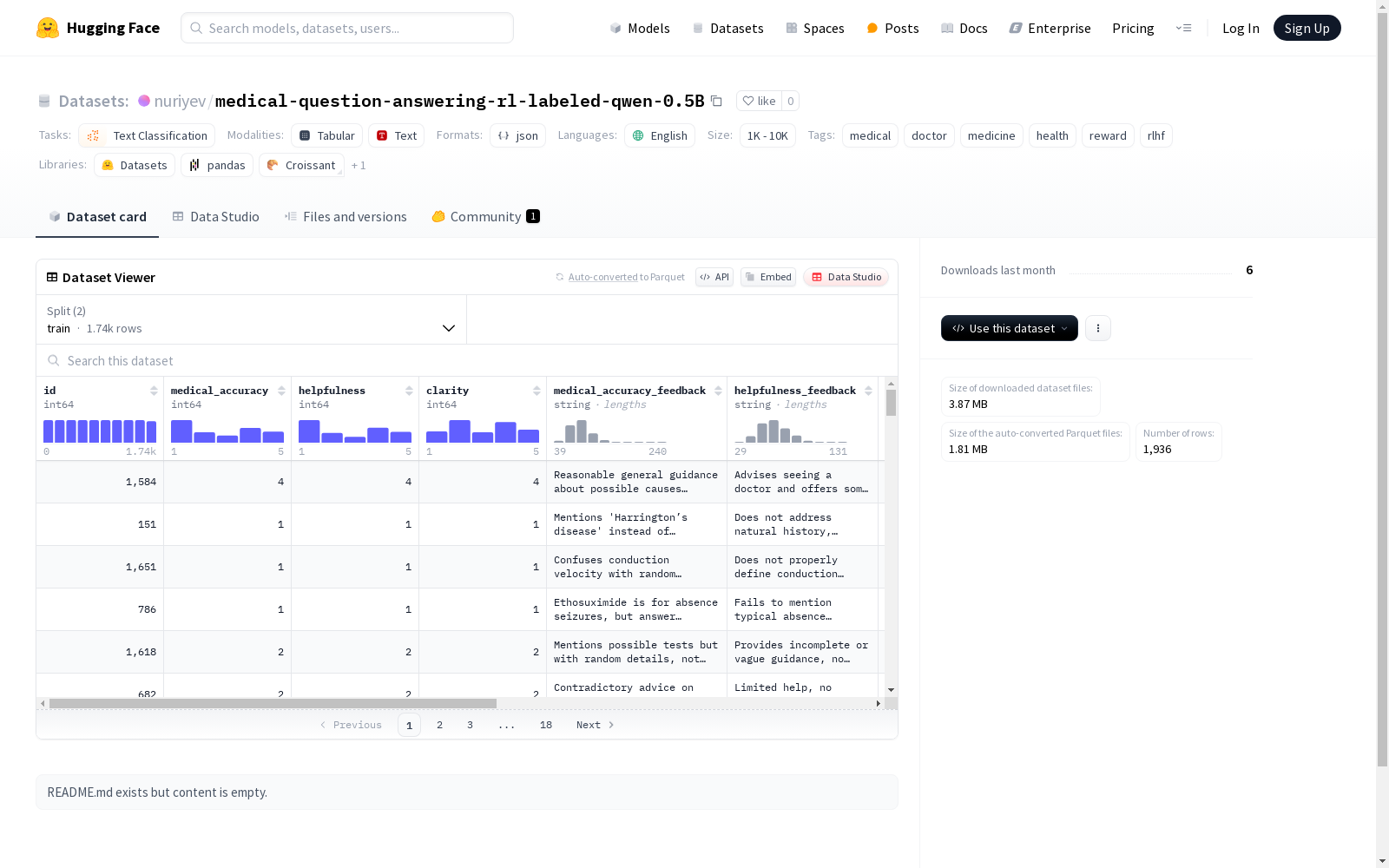Expand the Use this dataset dropdown
Screen dimensions: 1389x868
tap(1010, 328)
